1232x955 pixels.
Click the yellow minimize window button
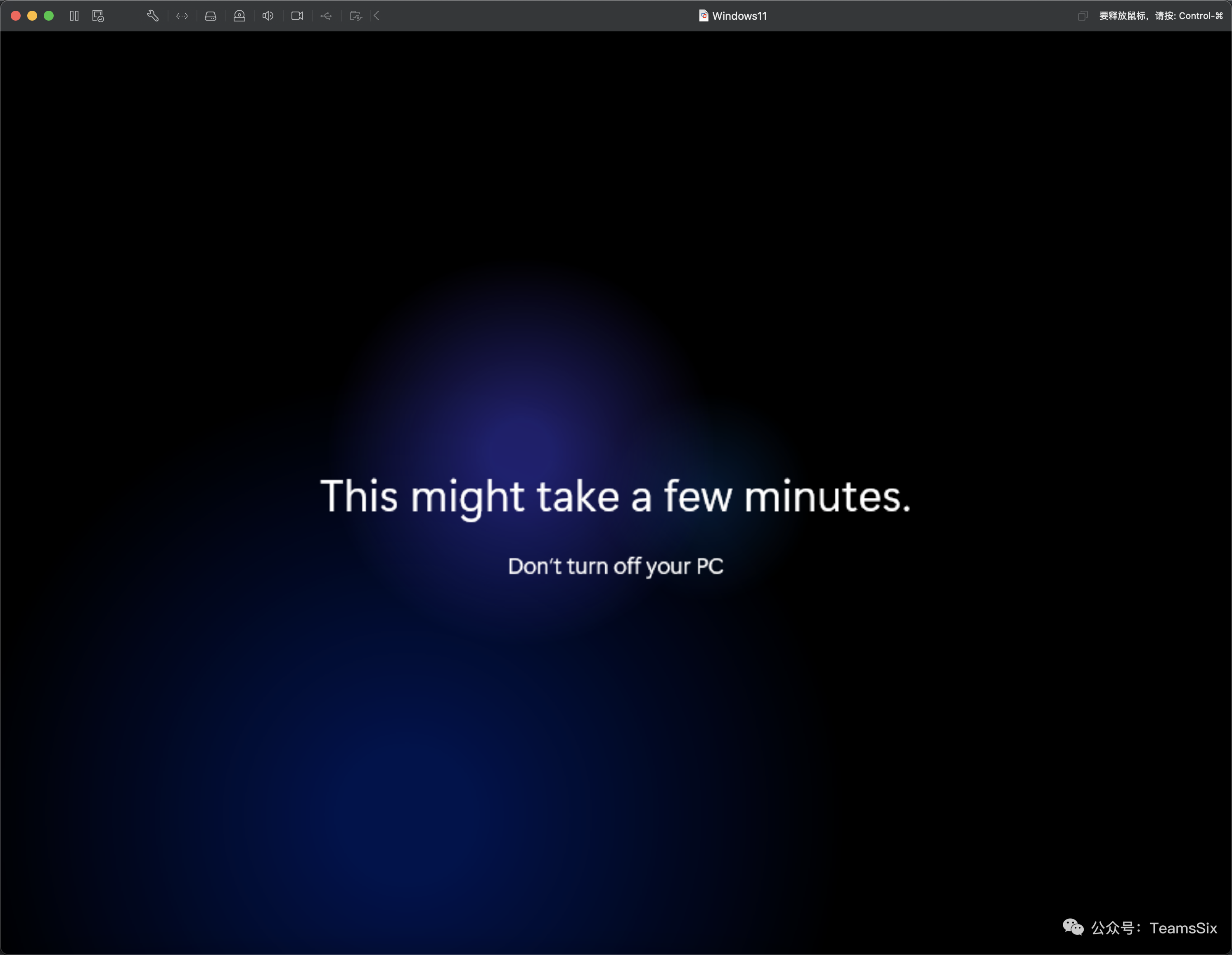pyautogui.click(x=32, y=16)
